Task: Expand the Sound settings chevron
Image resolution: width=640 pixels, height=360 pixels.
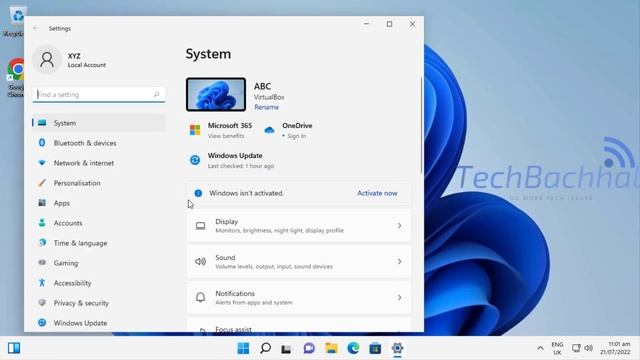Action: [399, 262]
